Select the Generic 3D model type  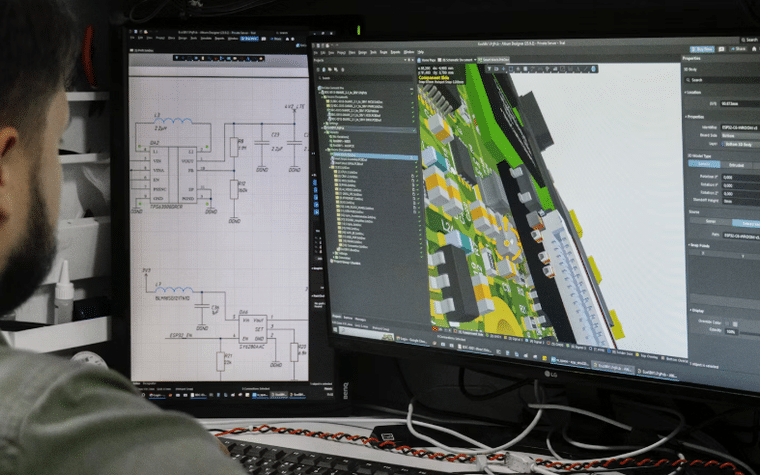pos(704,164)
